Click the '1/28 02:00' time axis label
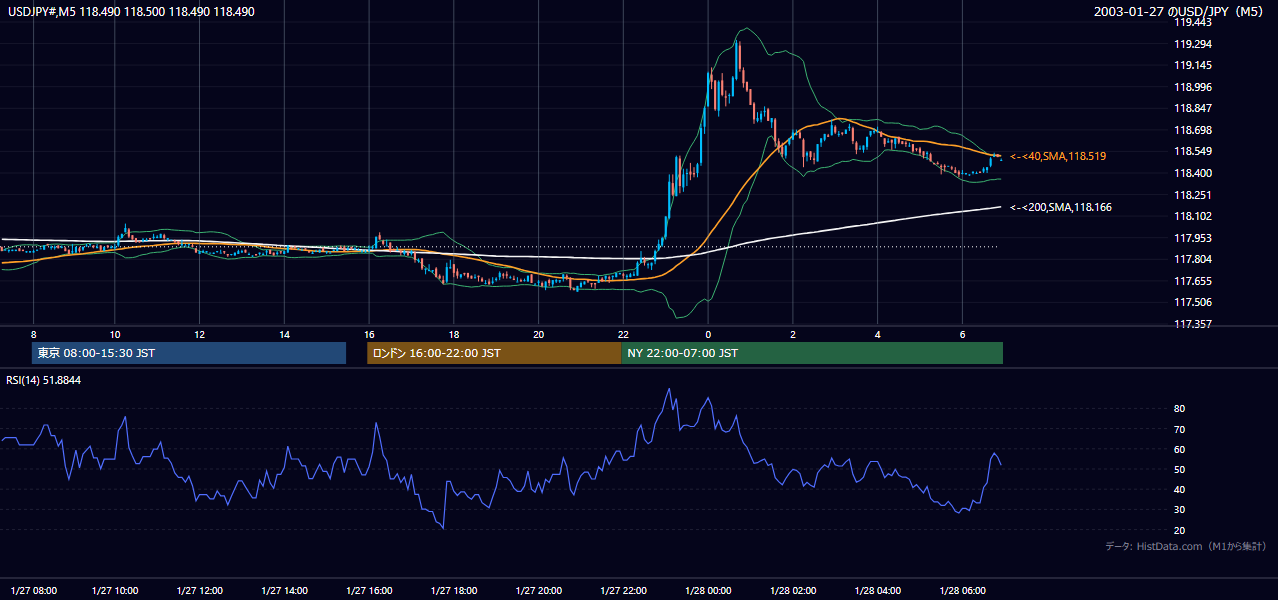This screenshot has height=600, width=1278. [793, 590]
